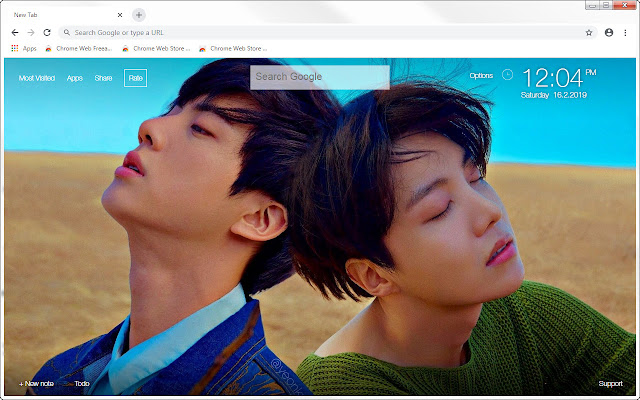This screenshot has height=400, width=640.
Task: Open the Support link
Action: tap(610, 384)
